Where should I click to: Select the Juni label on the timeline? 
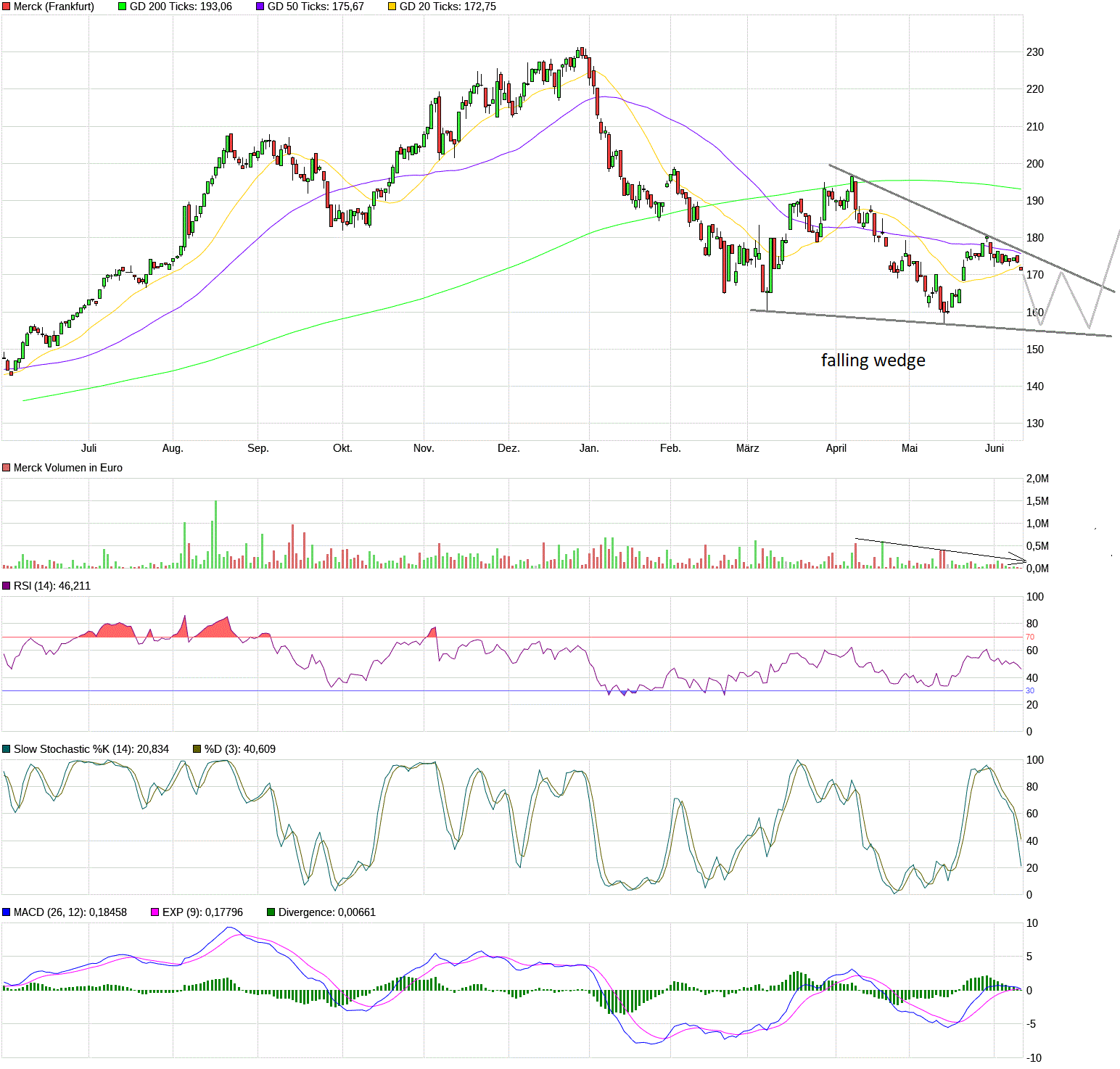click(x=995, y=448)
